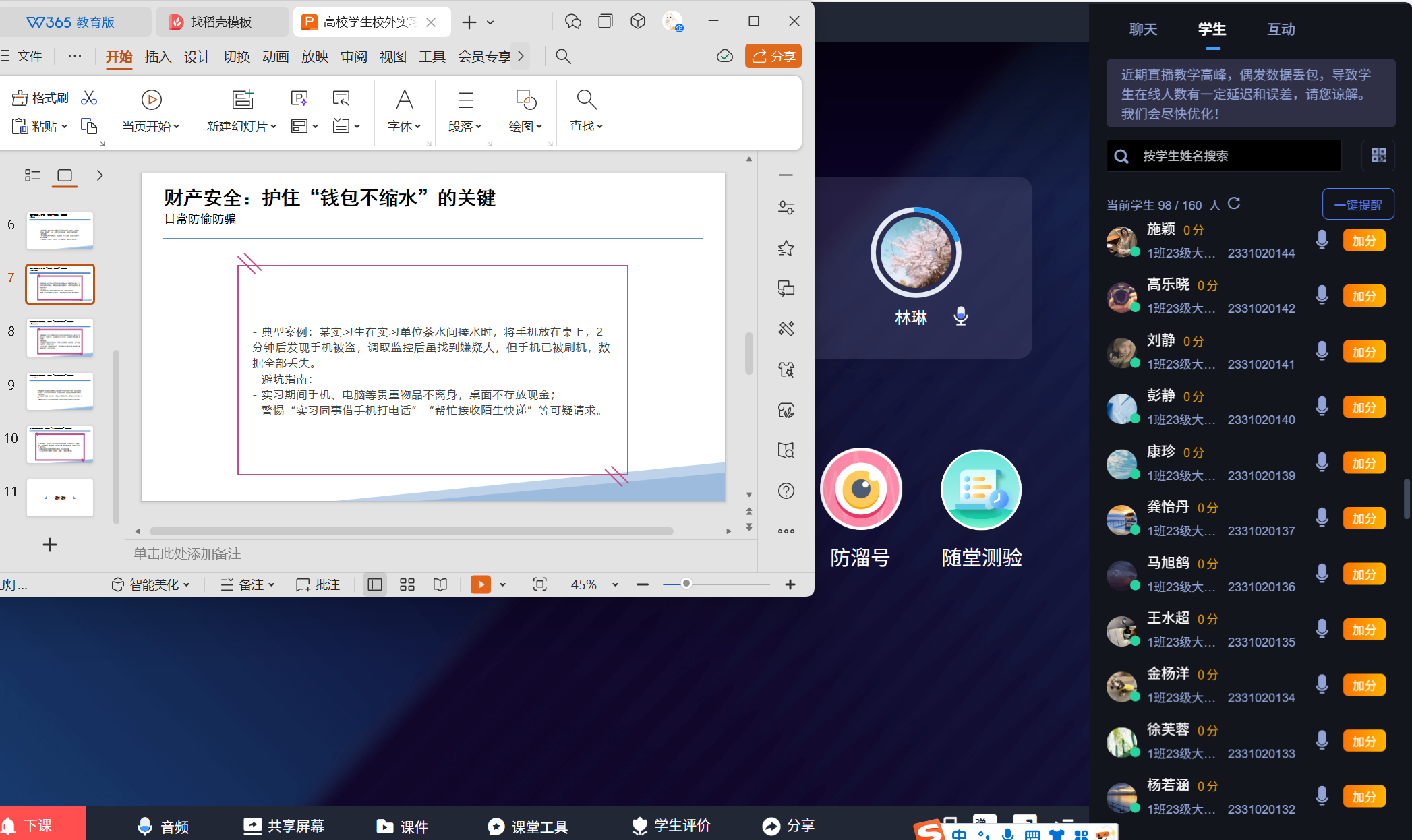Expand the 智能美化 dropdown
The image size is (1412, 840).
pyautogui.click(x=187, y=585)
